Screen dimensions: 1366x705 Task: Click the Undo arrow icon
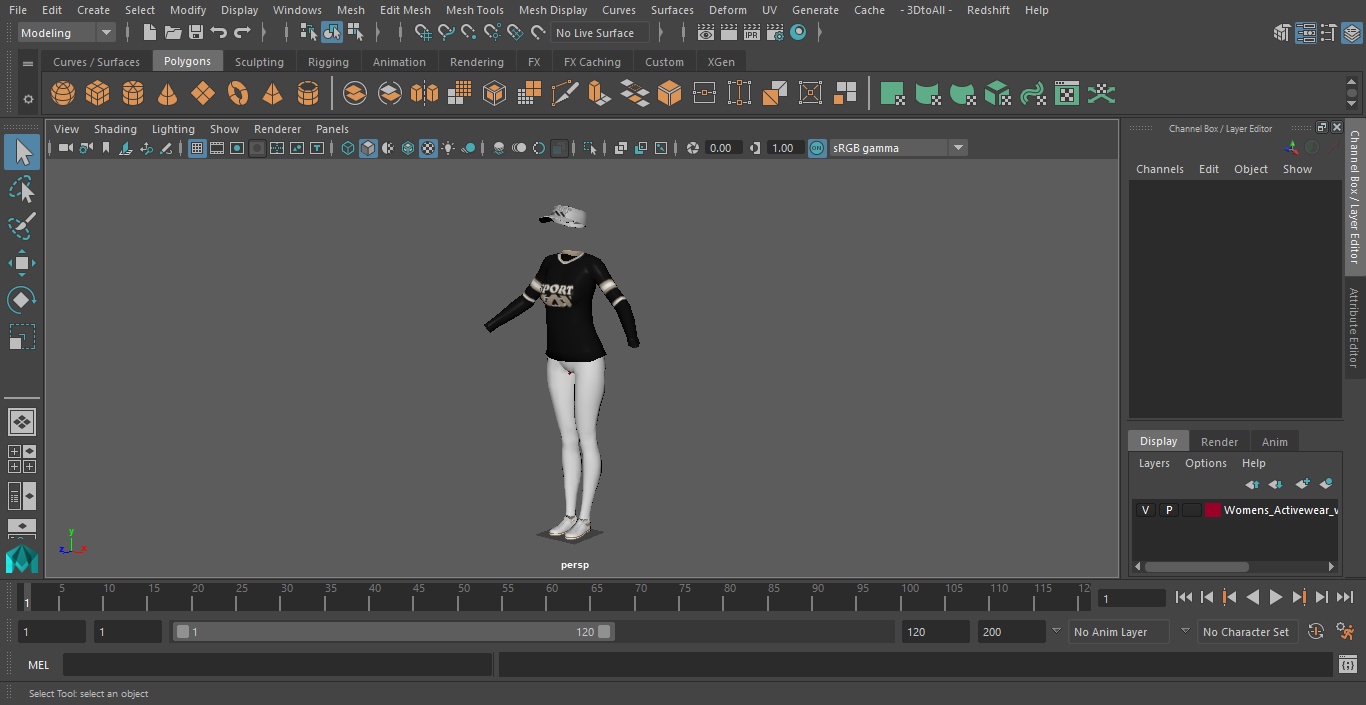coord(219,33)
